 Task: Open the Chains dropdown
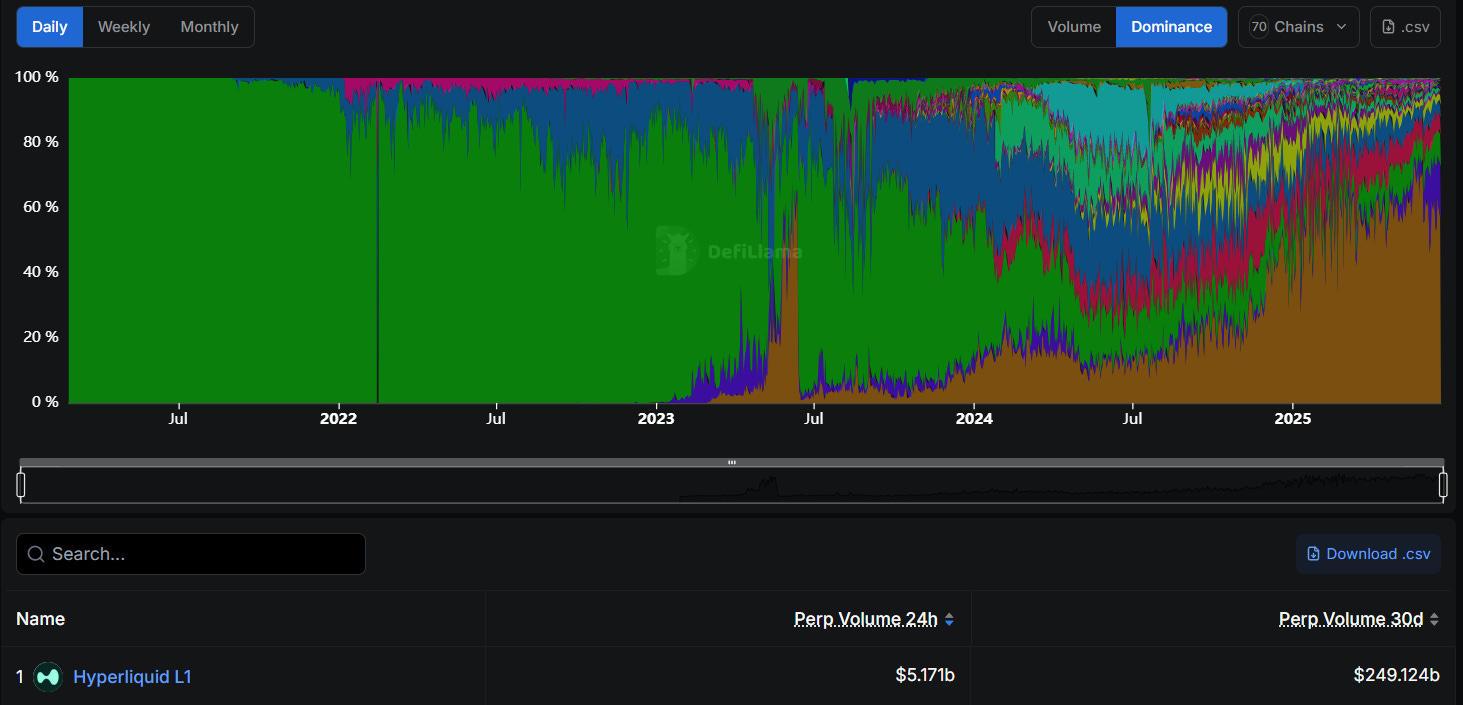(1298, 26)
